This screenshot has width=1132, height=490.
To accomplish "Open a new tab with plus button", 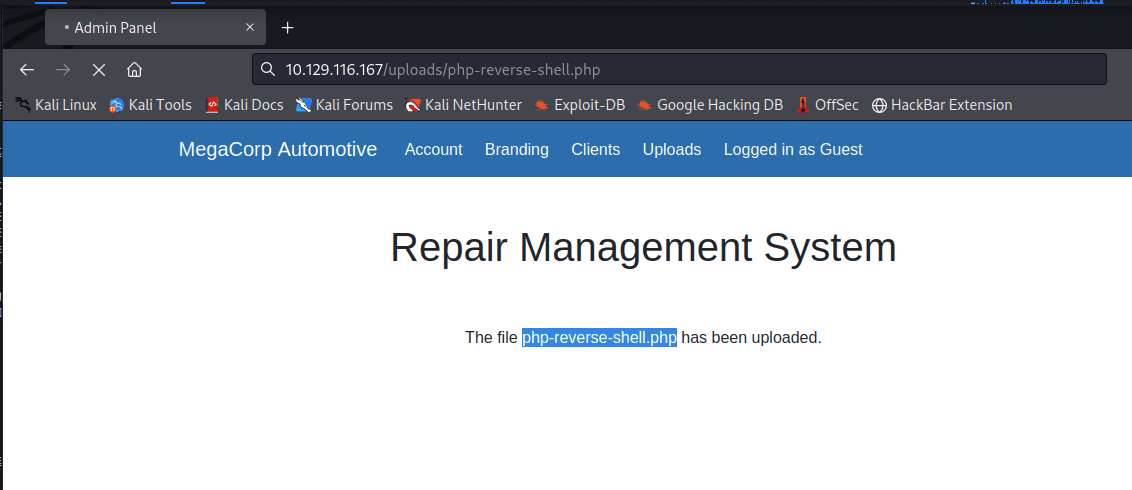I will pos(288,28).
